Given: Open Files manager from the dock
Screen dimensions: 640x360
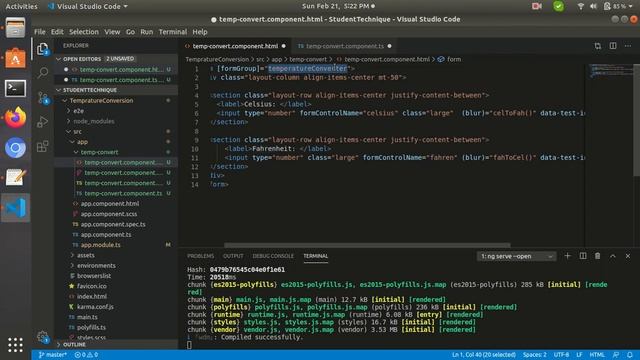Looking at the screenshot, I should pyautogui.click(x=15, y=28).
